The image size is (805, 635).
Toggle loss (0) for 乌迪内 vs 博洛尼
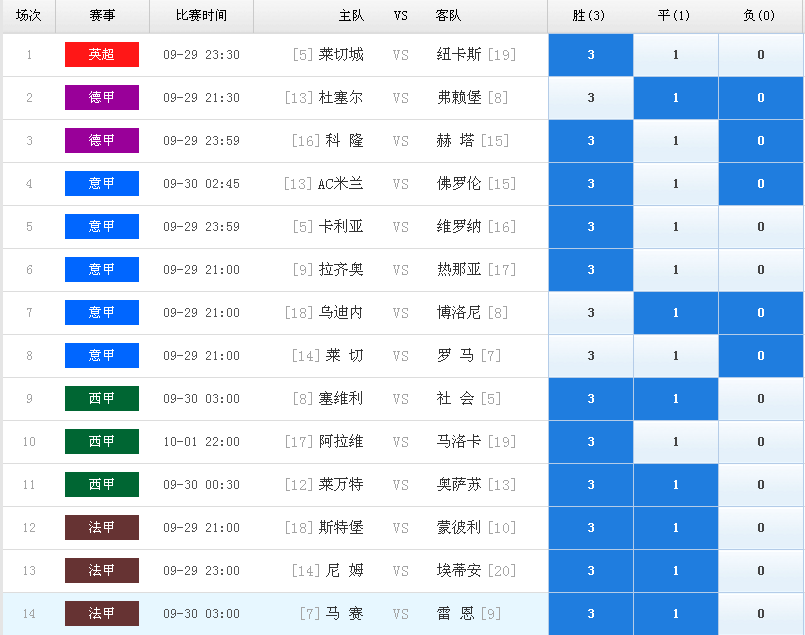(761, 313)
